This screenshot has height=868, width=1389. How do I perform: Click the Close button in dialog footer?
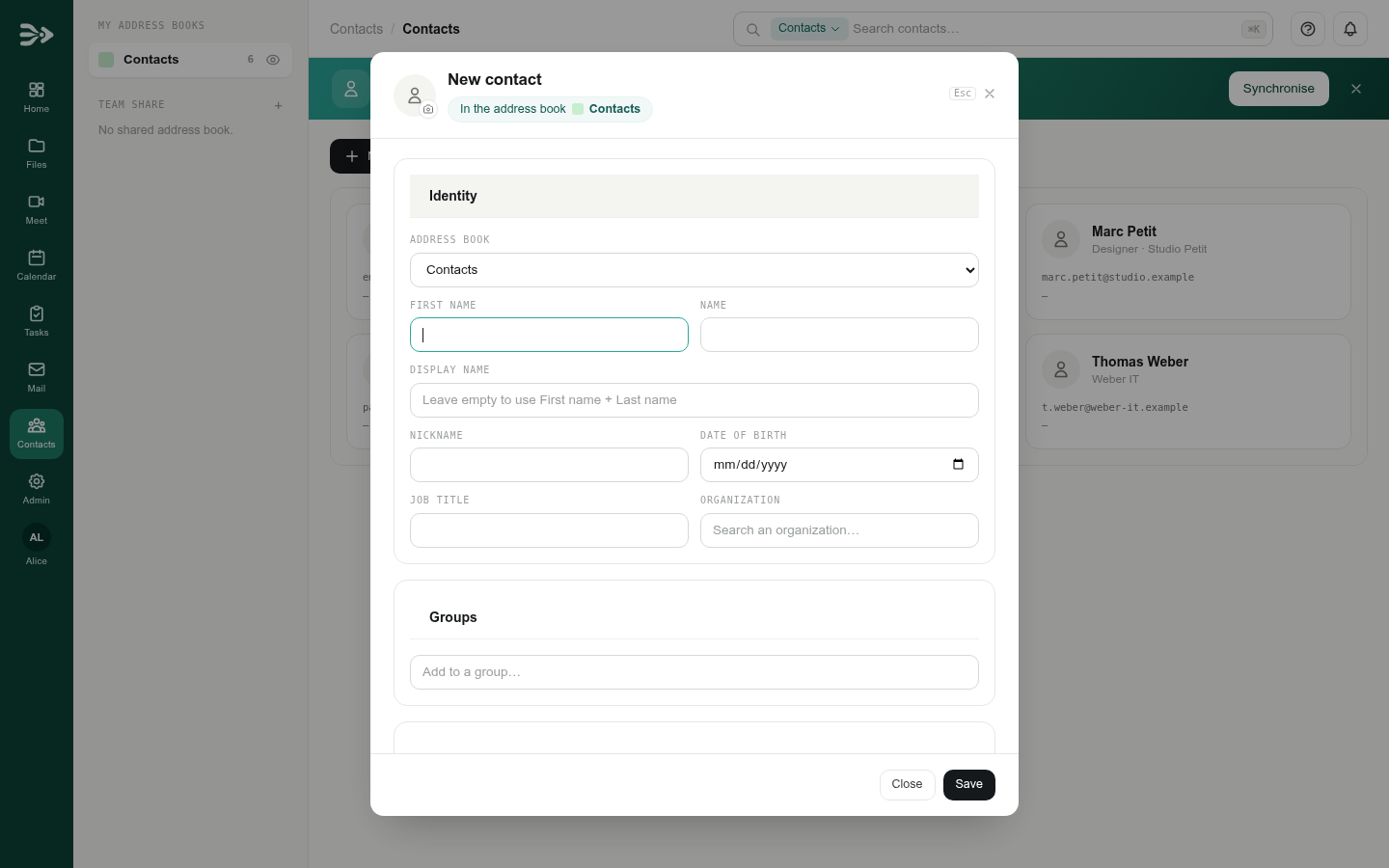click(x=907, y=785)
